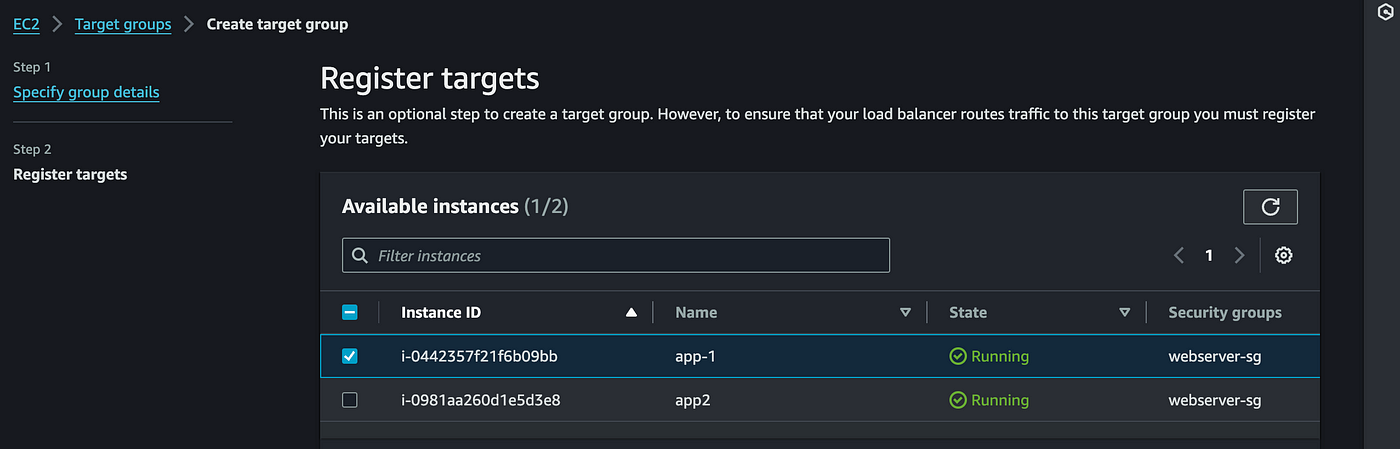
Task: Toggle the select-all instances checkbox
Action: coord(350,312)
